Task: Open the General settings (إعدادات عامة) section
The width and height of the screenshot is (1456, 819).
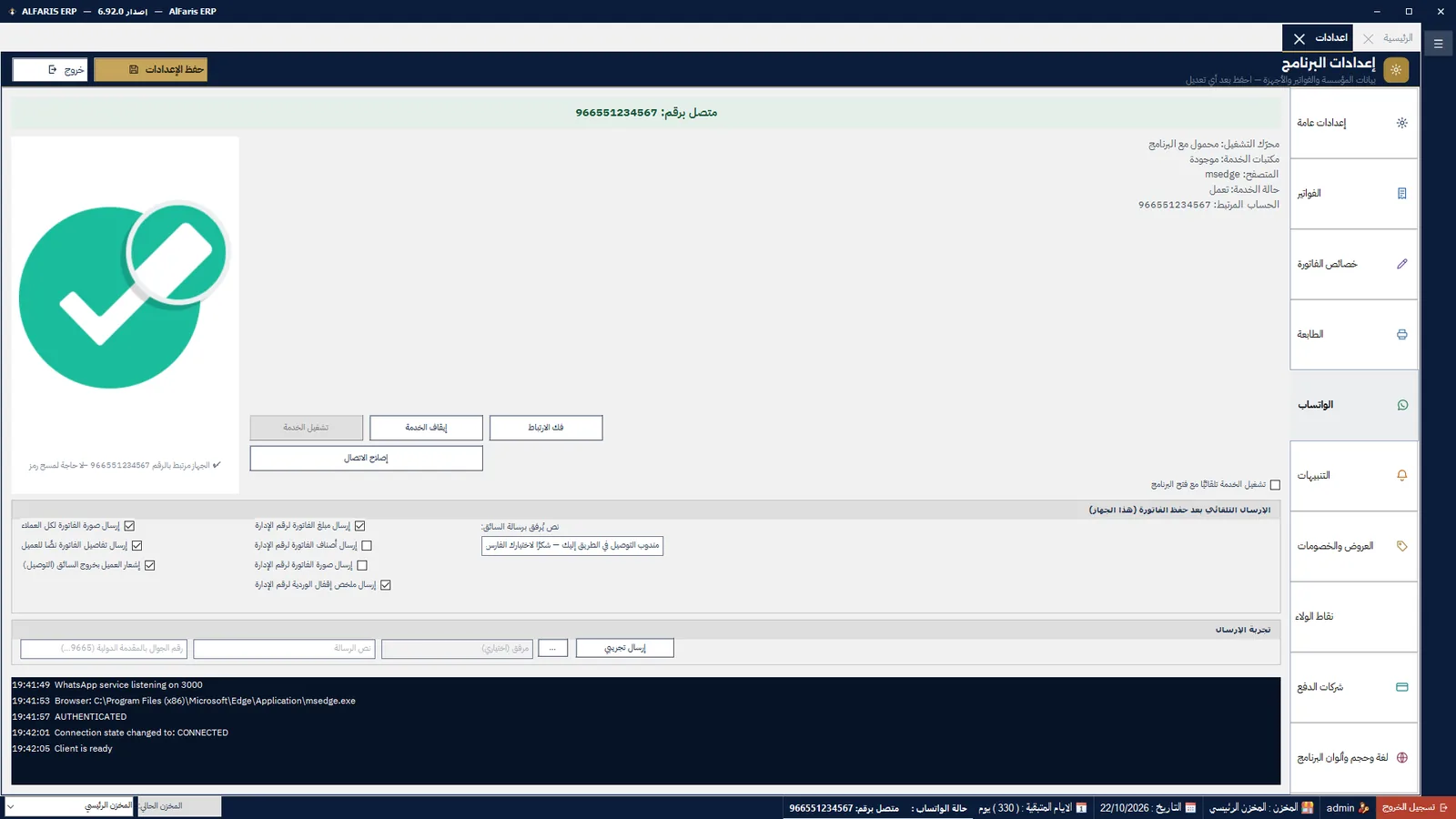Action: (1353, 123)
